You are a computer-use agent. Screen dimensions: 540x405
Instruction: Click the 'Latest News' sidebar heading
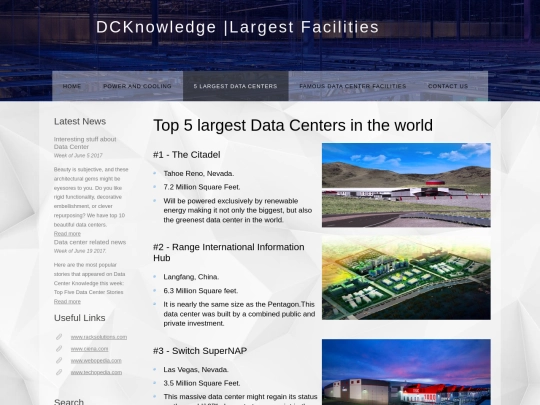click(80, 121)
